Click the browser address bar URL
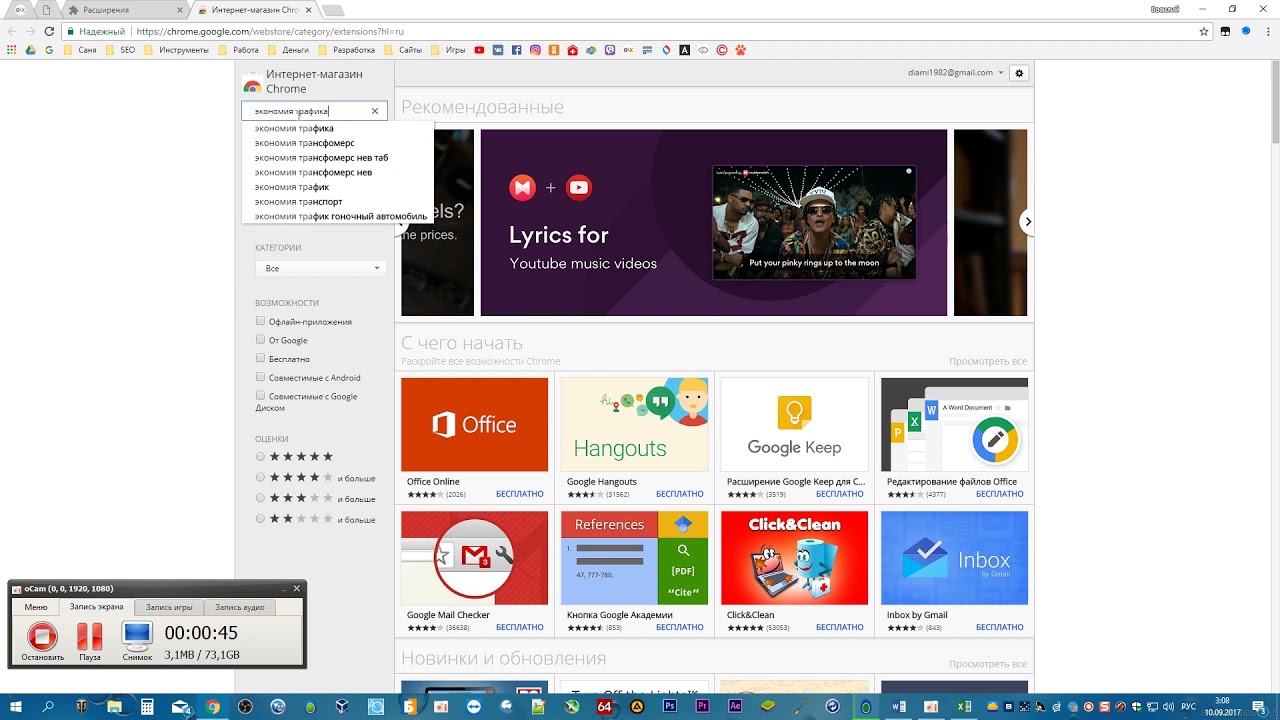The height and width of the screenshot is (720, 1280). coord(270,31)
